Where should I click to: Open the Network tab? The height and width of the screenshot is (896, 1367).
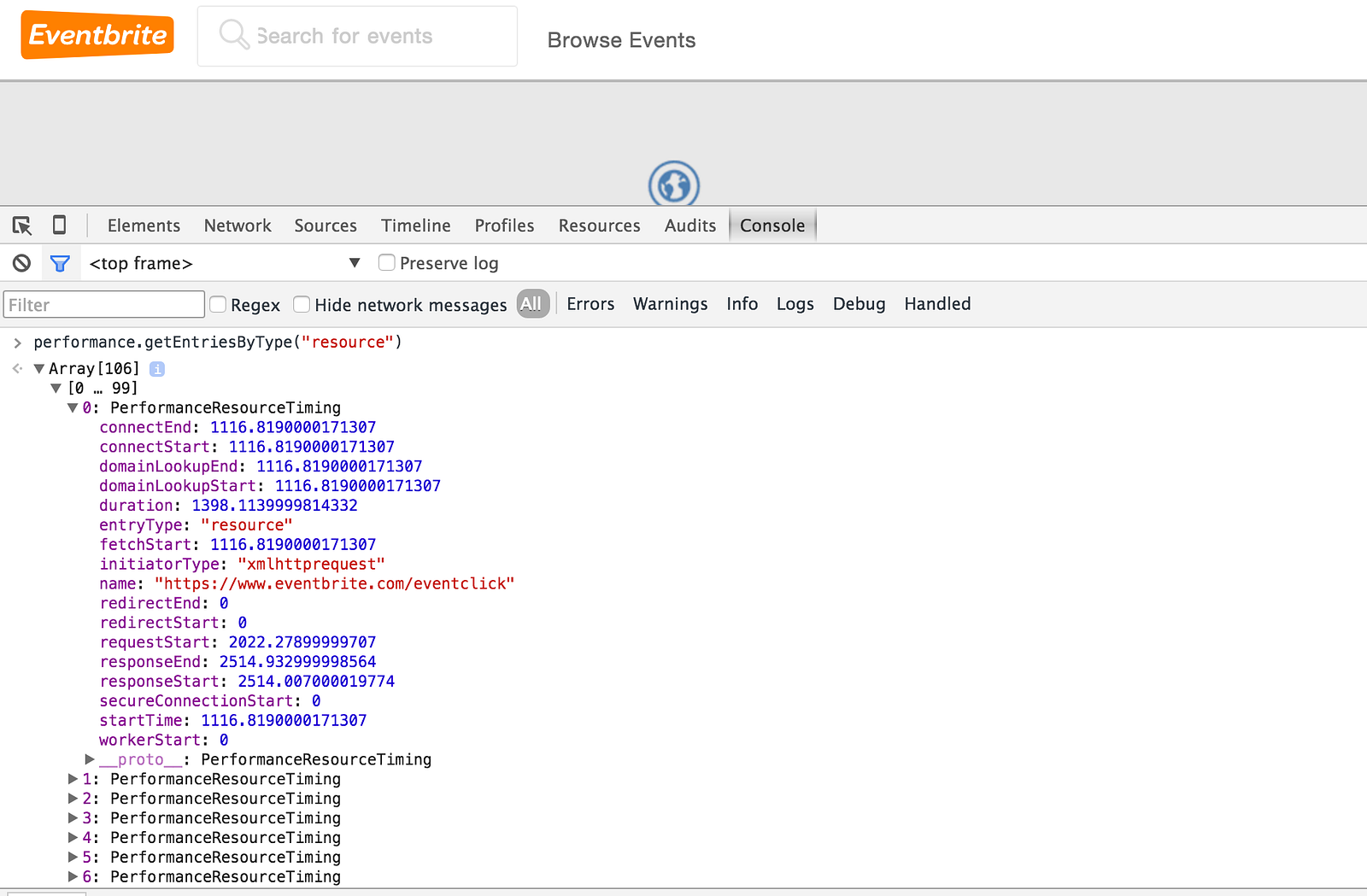pyautogui.click(x=238, y=225)
